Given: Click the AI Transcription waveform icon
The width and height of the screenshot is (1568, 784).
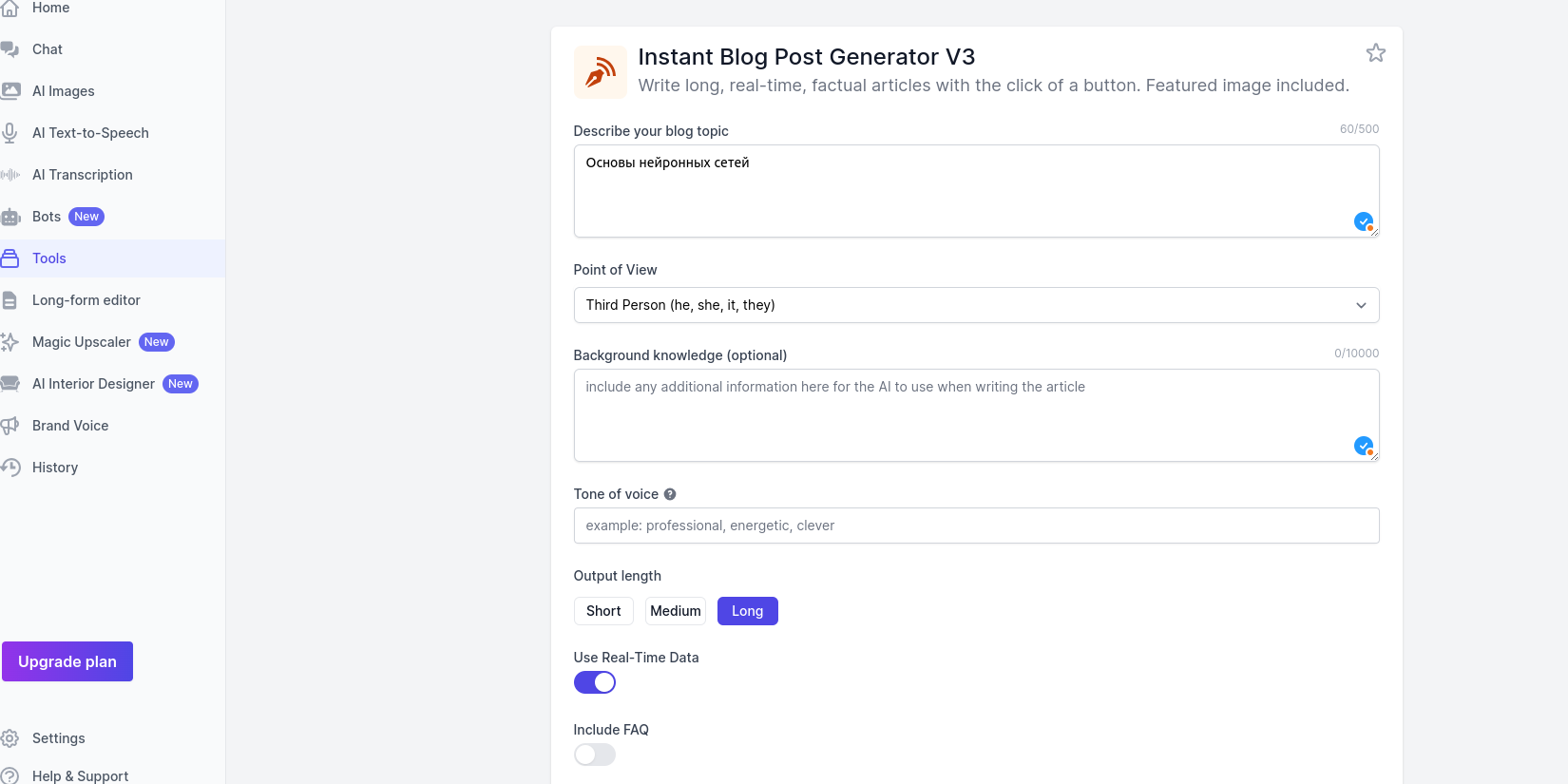Looking at the screenshot, I should (x=10, y=175).
